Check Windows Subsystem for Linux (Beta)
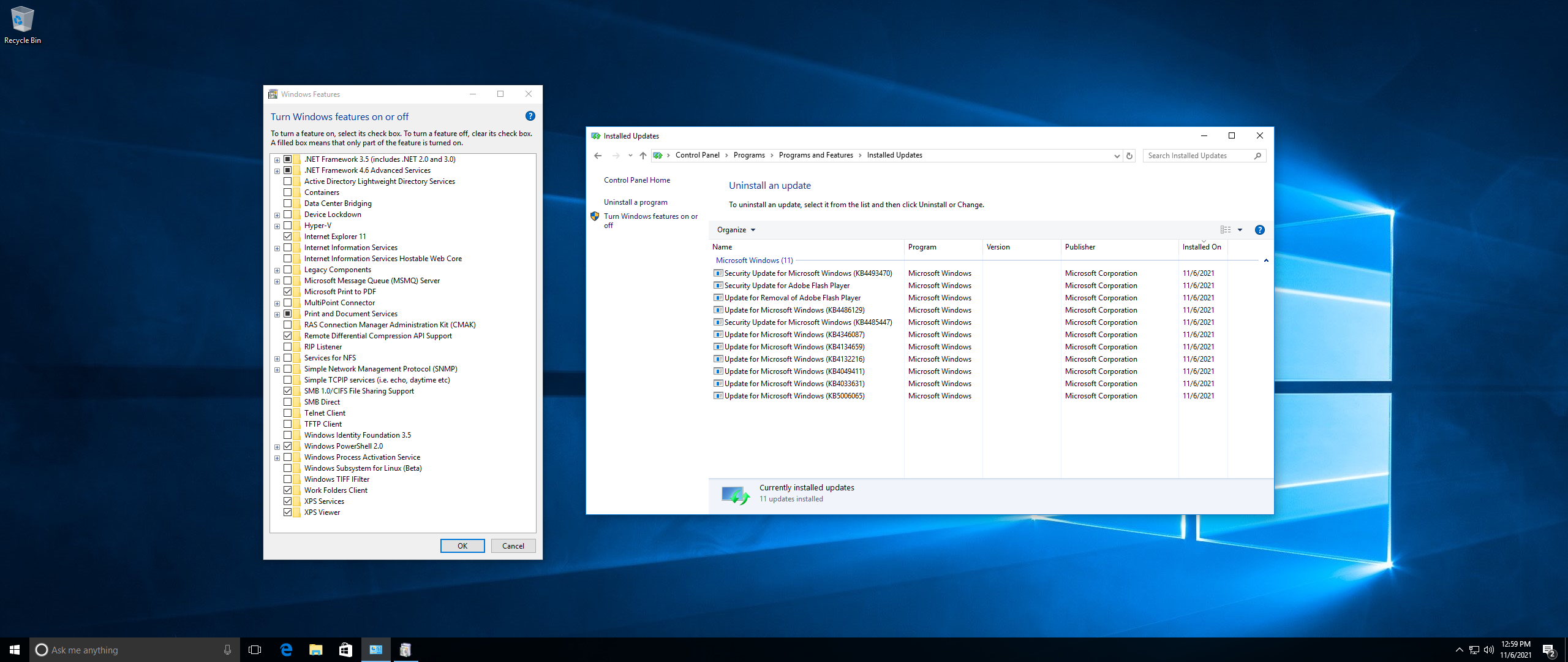Viewport: 1568px width, 662px height. click(287, 468)
